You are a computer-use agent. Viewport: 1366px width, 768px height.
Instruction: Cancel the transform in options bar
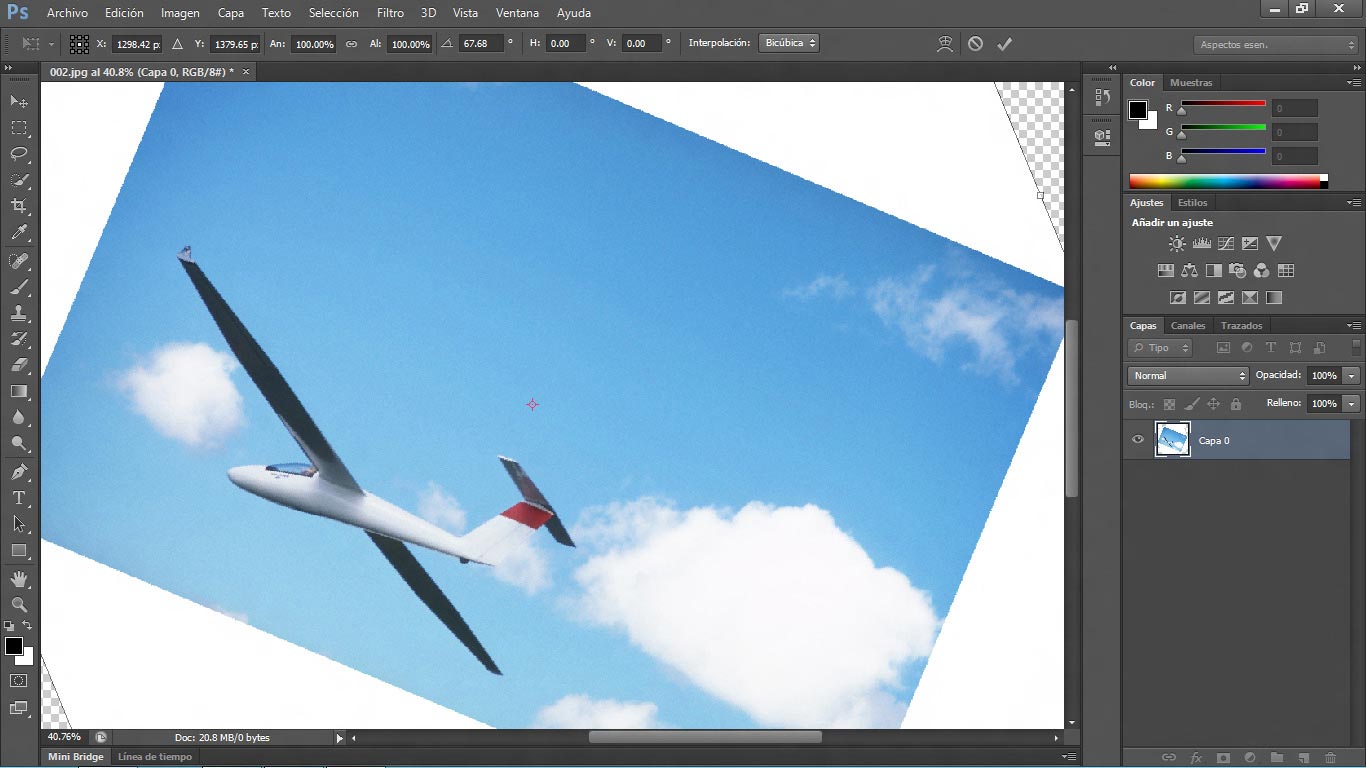[x=975, y=44]
